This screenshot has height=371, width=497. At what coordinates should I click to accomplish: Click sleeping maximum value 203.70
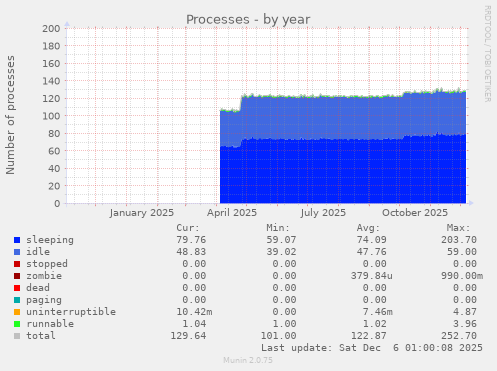click(459, 240)
